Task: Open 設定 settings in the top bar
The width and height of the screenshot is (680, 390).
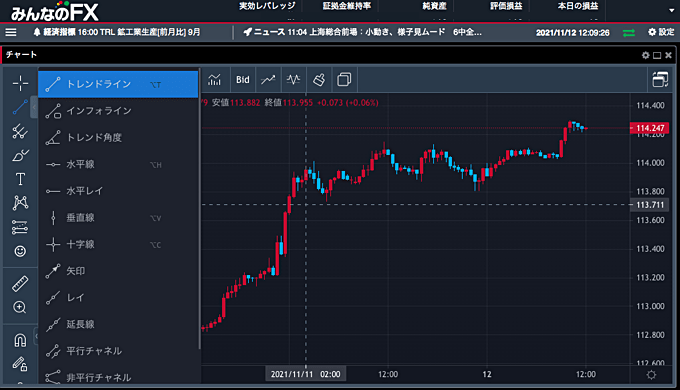Action: (661, 32)
